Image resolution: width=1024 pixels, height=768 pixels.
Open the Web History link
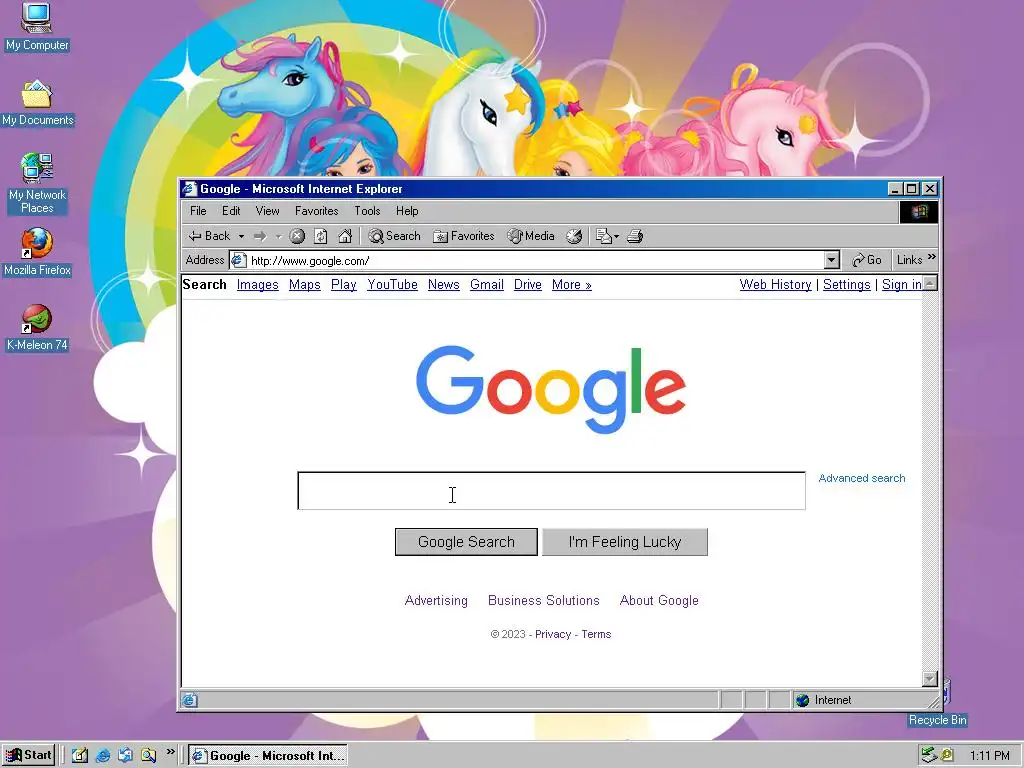coord(775,285)
